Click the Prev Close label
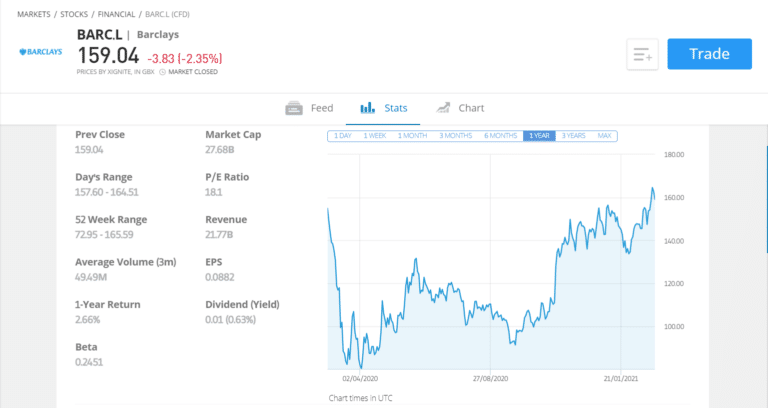The width and height of the screenshot is (768, 408). [x=100, y=135]
